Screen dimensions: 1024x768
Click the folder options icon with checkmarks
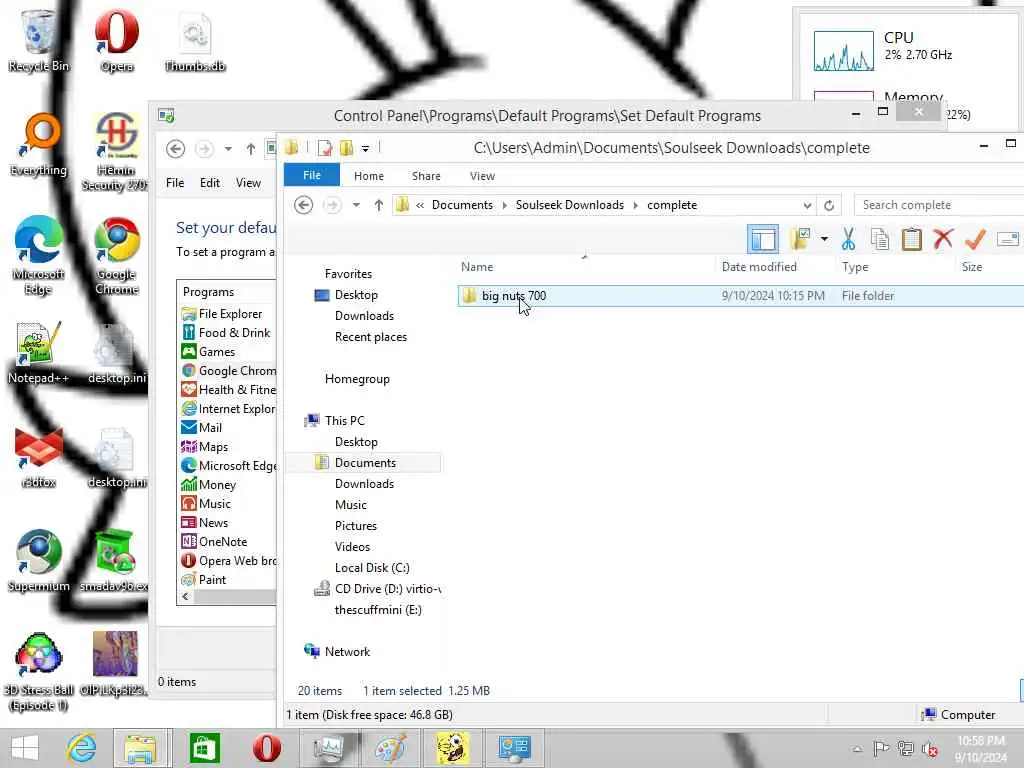(800, 239)
